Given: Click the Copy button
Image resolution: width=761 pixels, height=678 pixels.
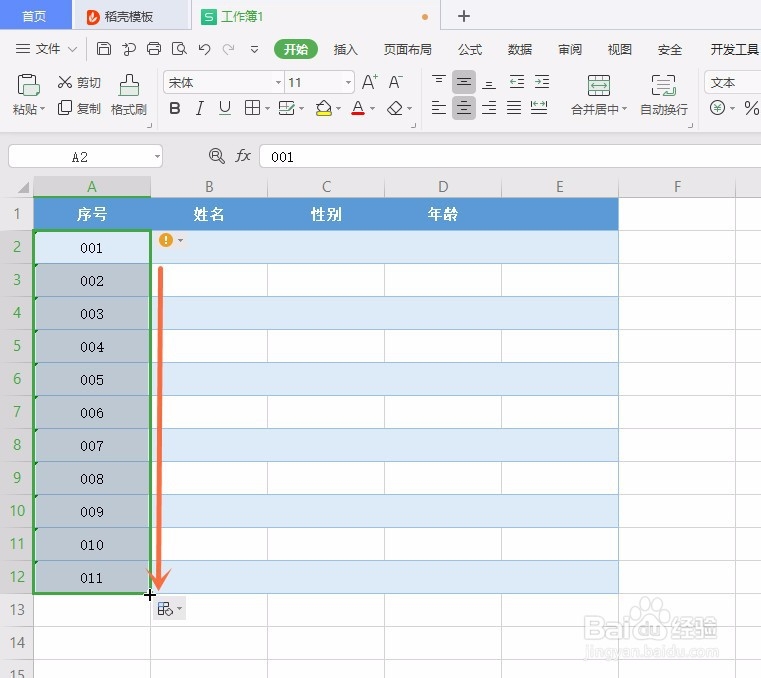Looking at the screenshot, I should (x=79, y=108).
